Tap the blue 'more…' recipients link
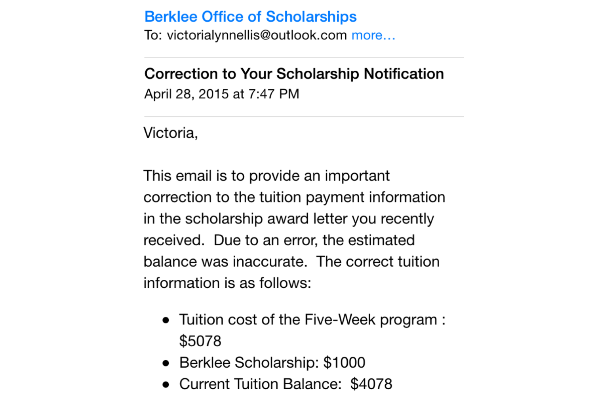The height and width of the screenshot is (395, 594). (x=373, y=35)
